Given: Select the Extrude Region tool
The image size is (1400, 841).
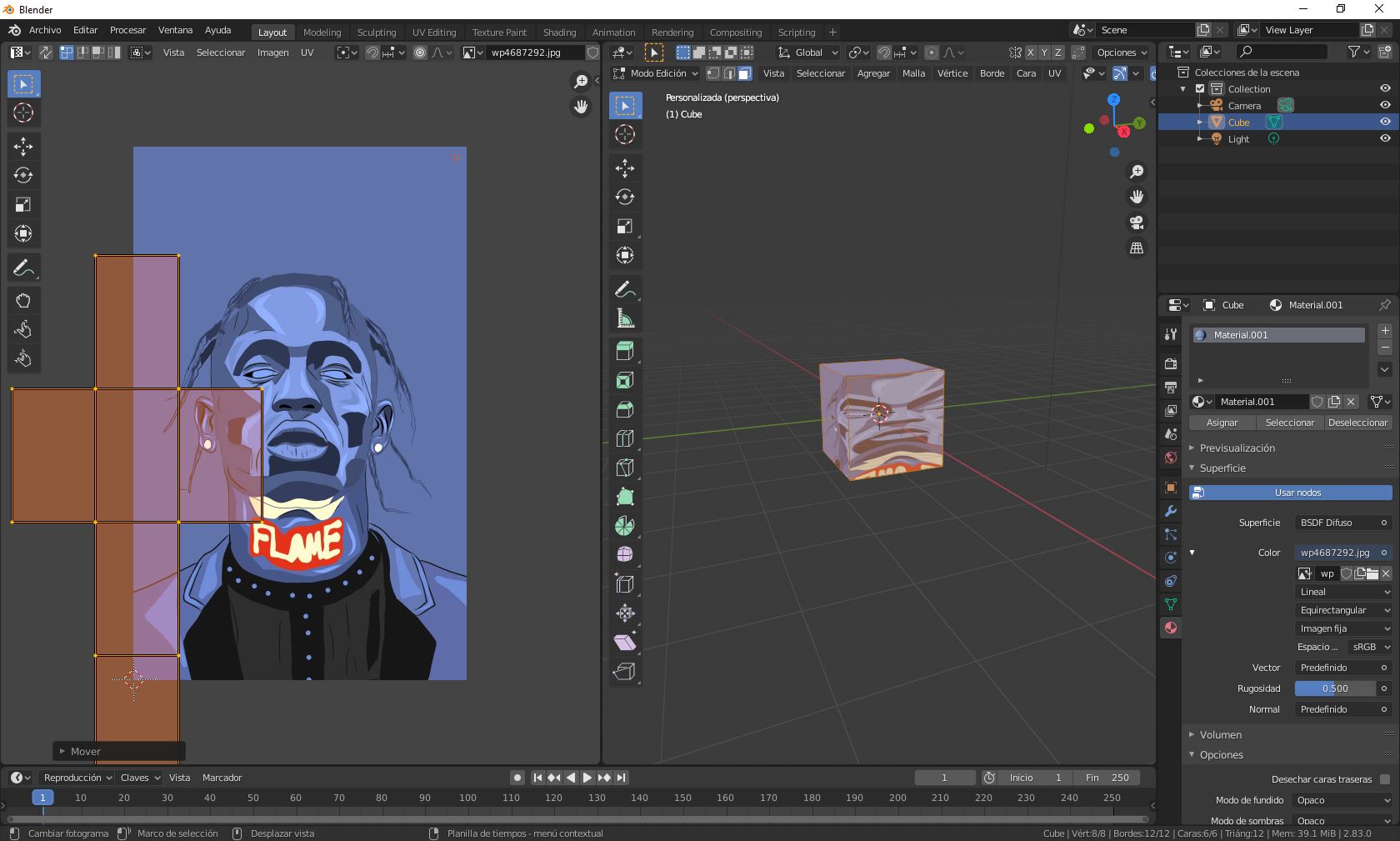Looking at the screenshot, I should point(625,351).
